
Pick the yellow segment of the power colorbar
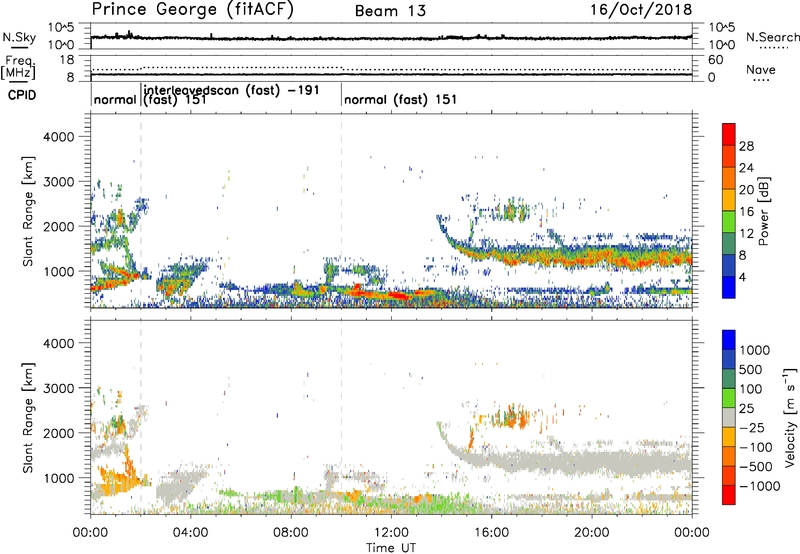click(729, 200)
